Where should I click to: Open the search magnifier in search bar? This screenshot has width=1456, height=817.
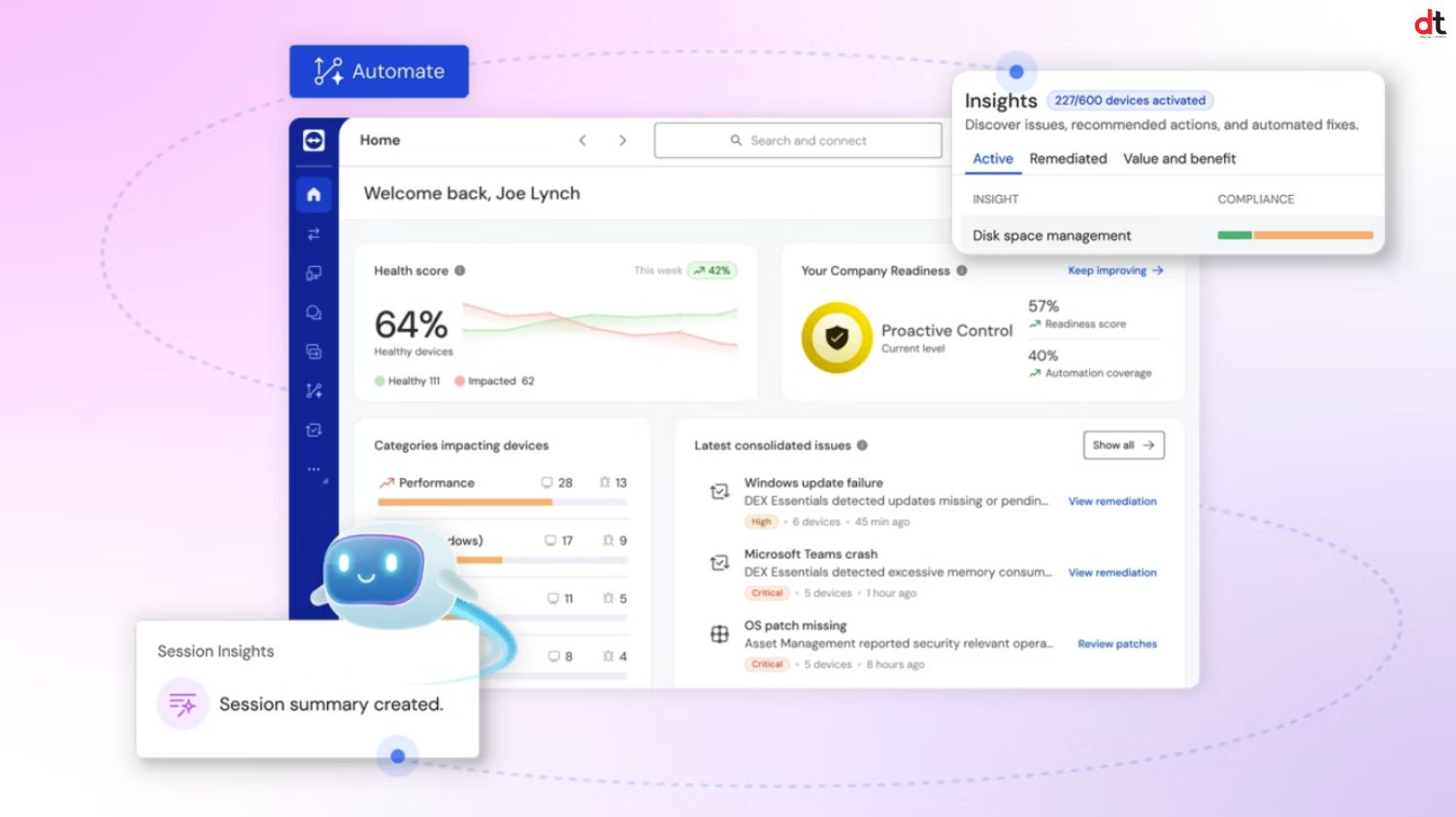736,140
